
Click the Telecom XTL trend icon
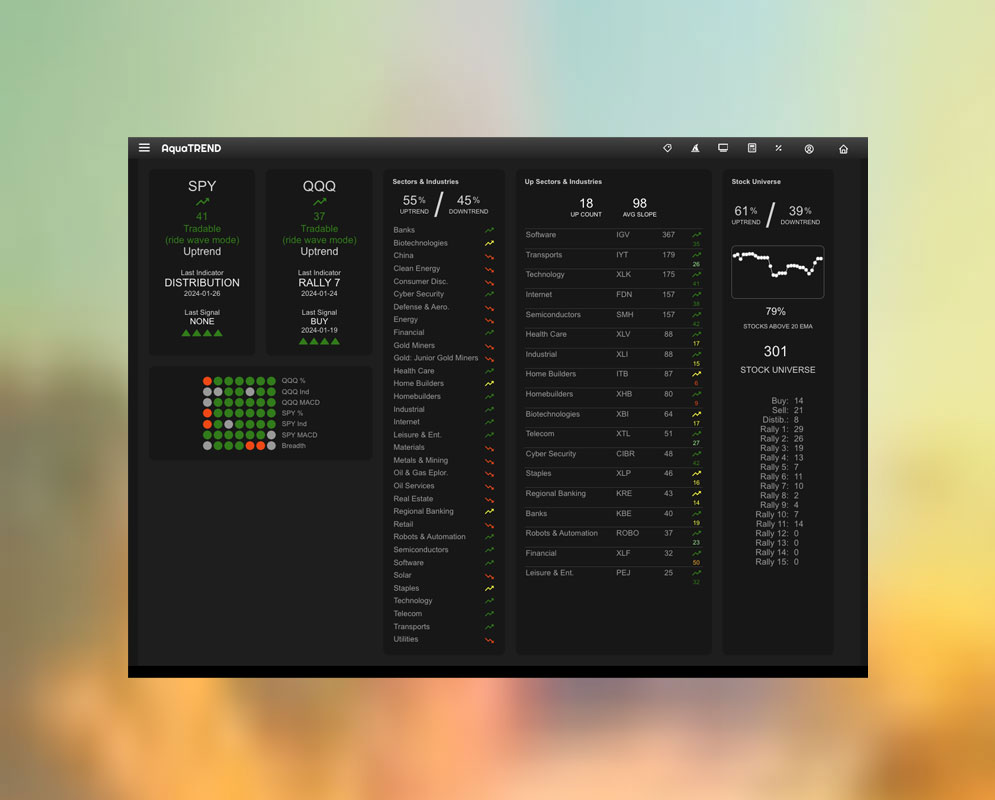[x=696, y=434]
